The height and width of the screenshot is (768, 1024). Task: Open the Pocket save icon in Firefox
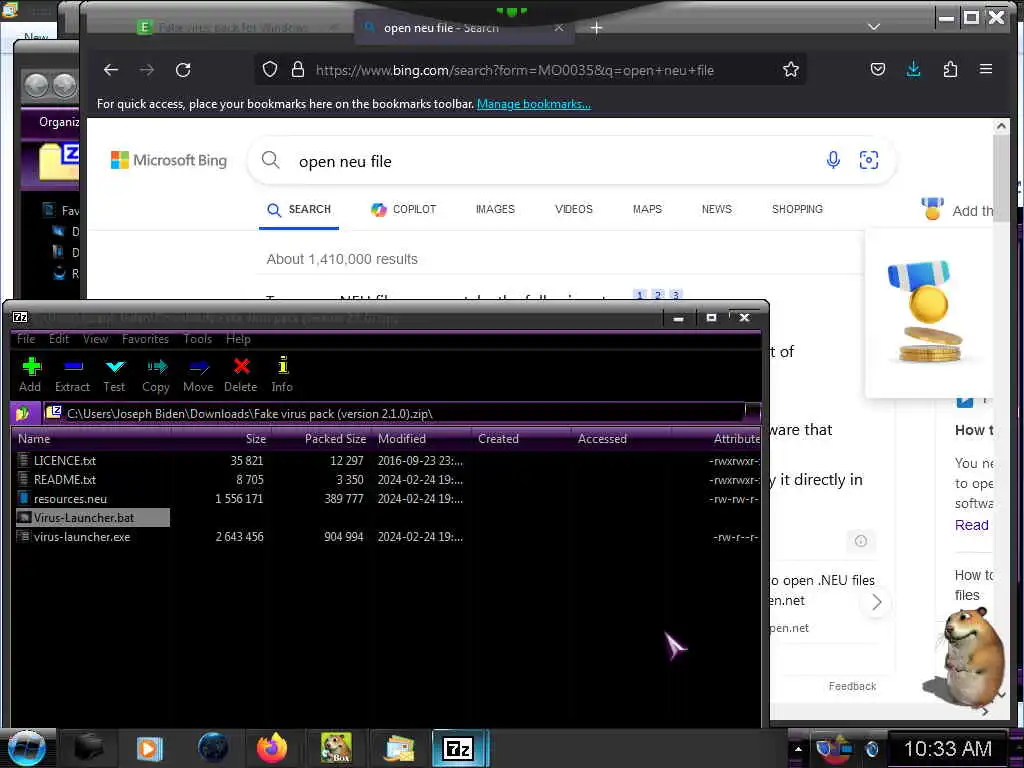[x=878, y=69]
